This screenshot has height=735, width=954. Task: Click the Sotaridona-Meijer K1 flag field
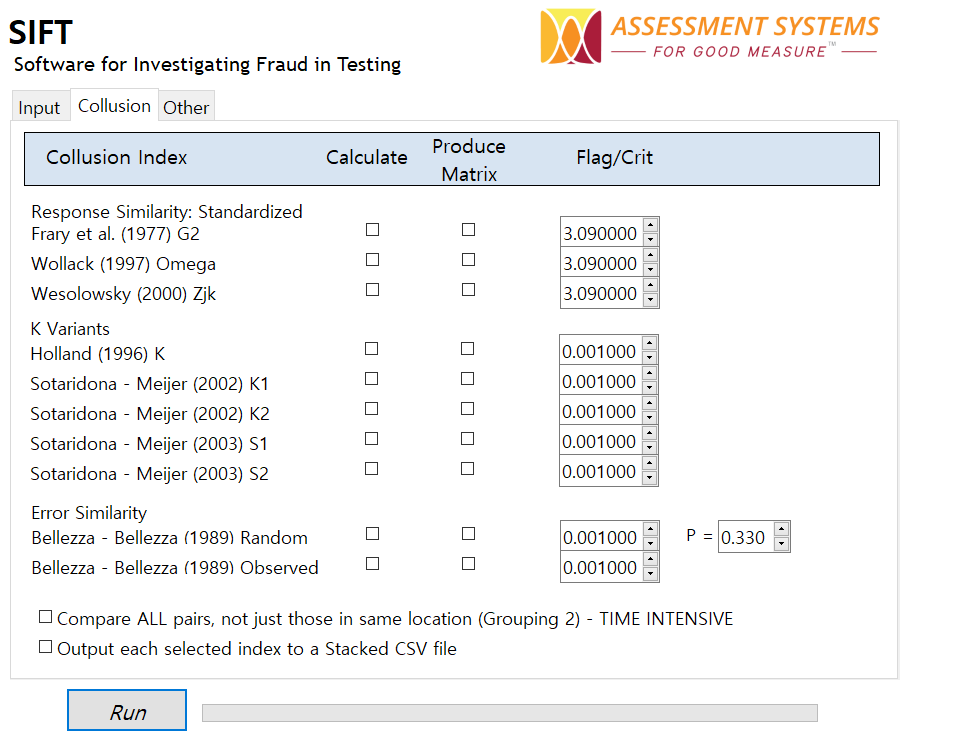[x=601, y=381]
